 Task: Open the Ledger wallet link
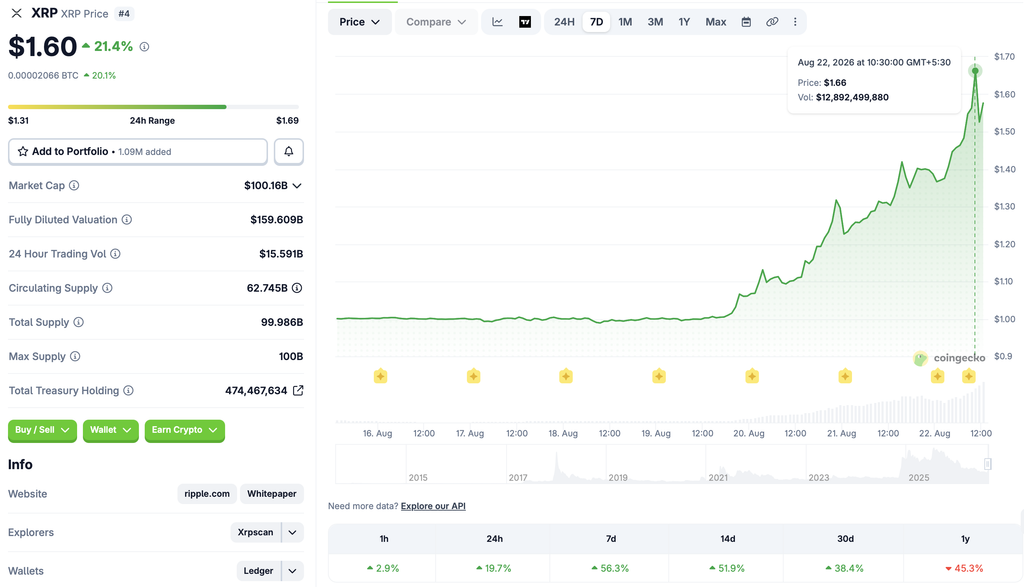pyautogui.click(x=259, y=571)
